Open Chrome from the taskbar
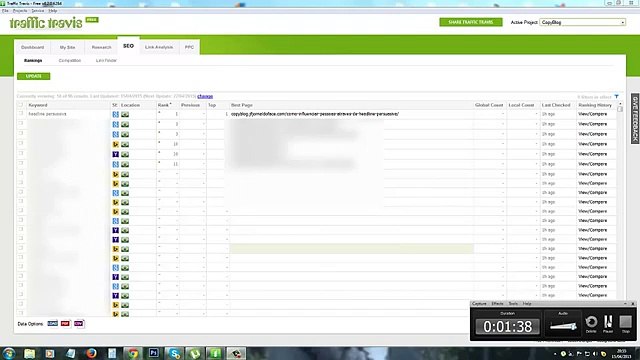This screenshot has width=640, height=360. click(x=133, y=353)
